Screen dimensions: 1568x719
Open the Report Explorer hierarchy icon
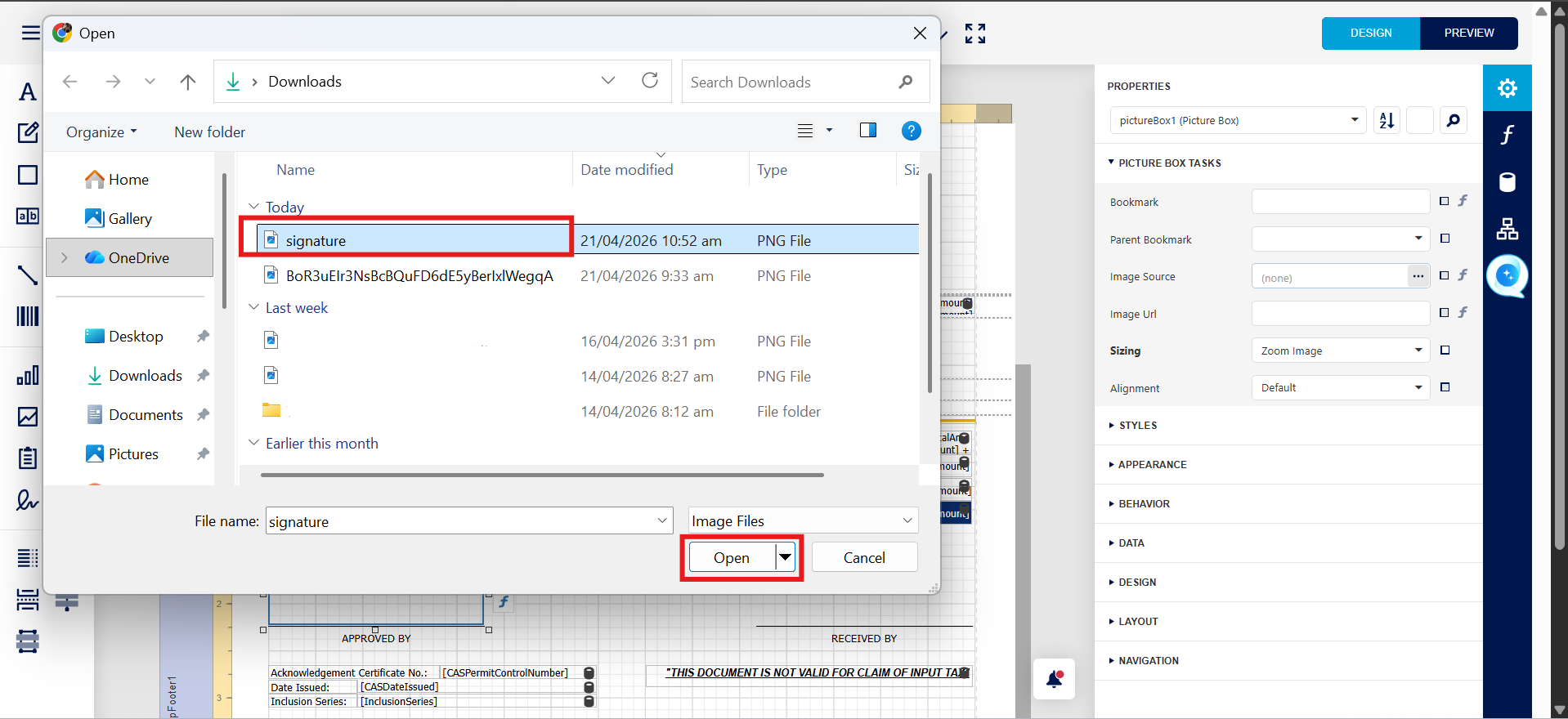click(x=1507, y=230)
